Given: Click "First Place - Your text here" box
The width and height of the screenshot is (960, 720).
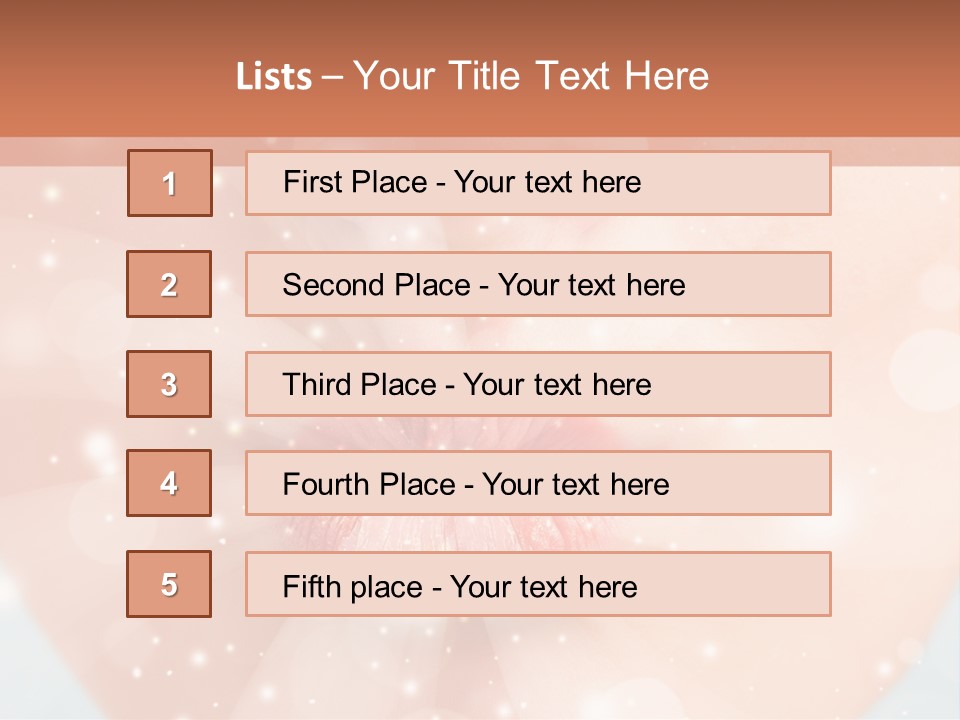Looking at the screenshot, I should click(538, 183).
